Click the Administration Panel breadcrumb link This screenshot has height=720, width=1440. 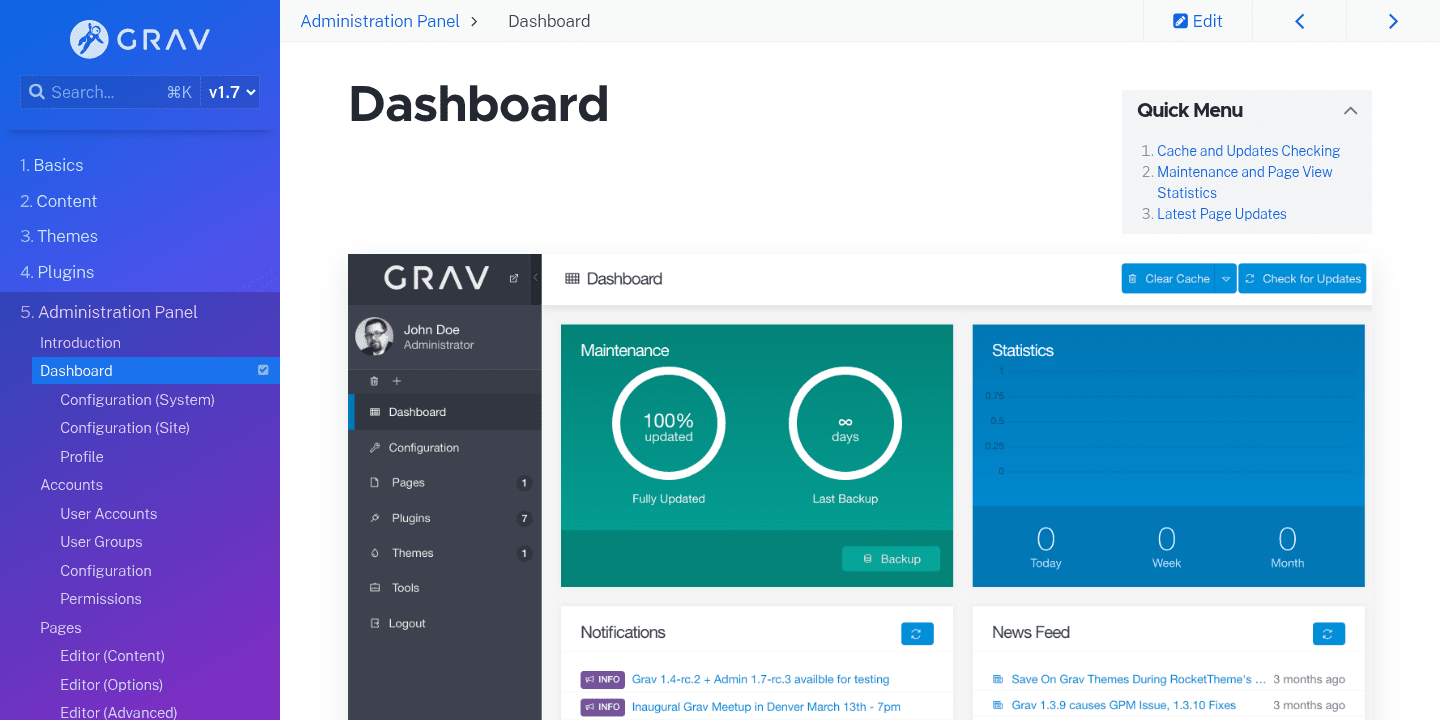click(x=380, y=20)
